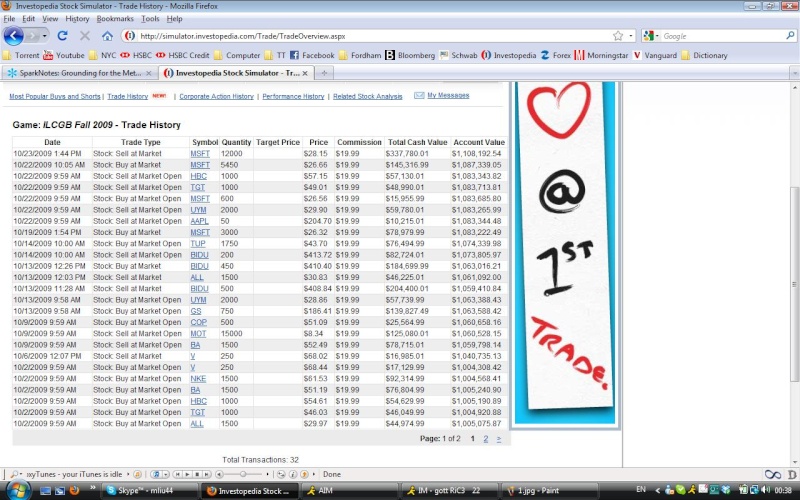The image size is (800, 500).
Task: Open the Bloomberg bookmark
Action: click(410, 55)
